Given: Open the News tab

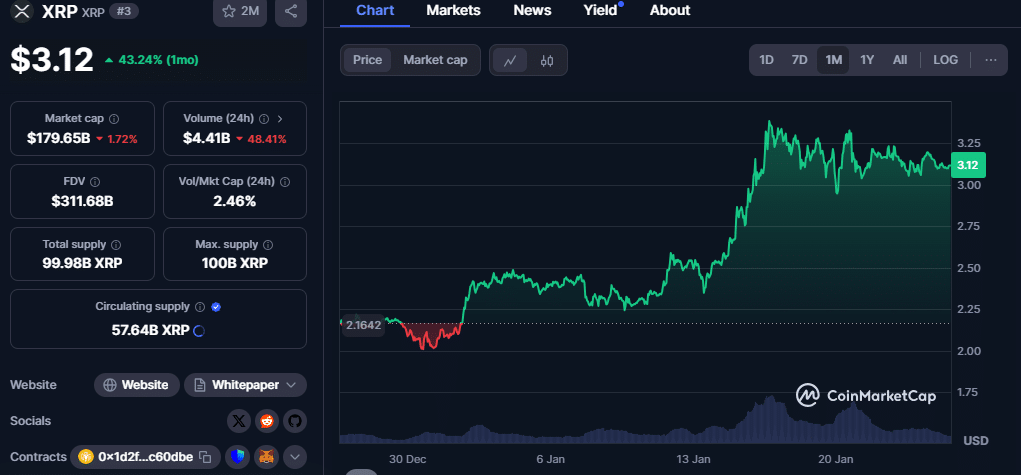Looking at the screenshot, I should tap(532, 10).
